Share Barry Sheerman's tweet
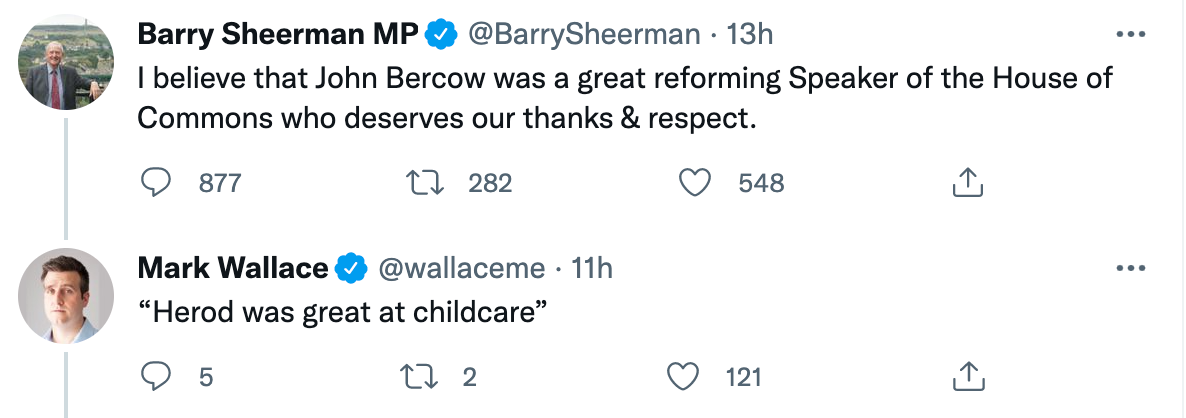Image resolution: width=1186 pixels, height=418 pixels. coord(965,182)
